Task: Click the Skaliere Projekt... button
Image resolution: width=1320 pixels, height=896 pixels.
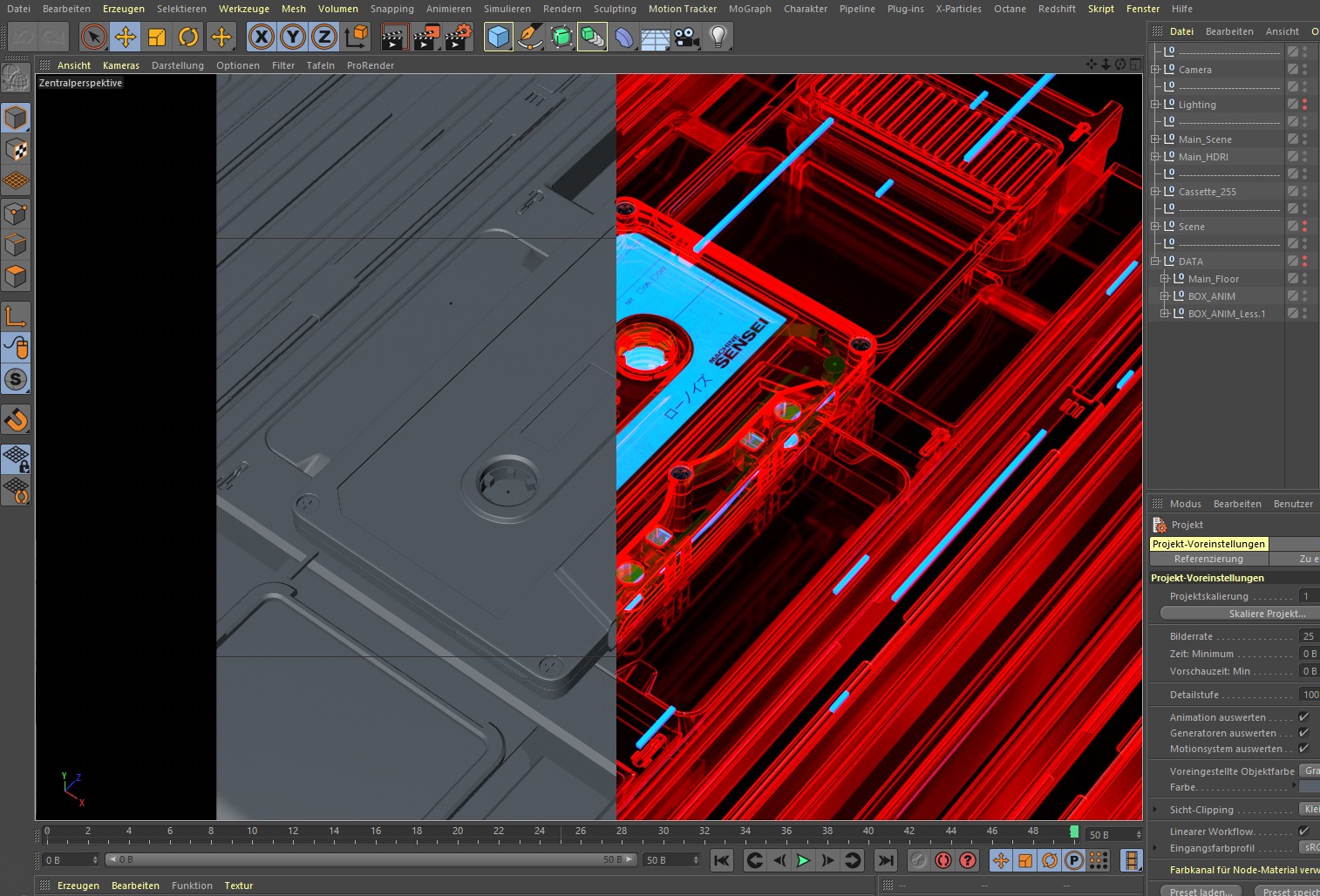Action: coord(1266,614)
